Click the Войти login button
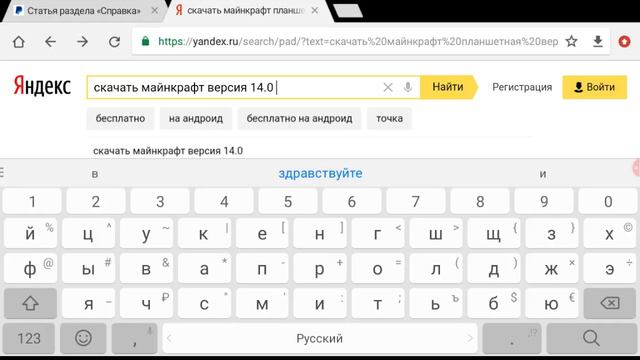This screenshot has height=360, width=640. [x=595, y=87]
